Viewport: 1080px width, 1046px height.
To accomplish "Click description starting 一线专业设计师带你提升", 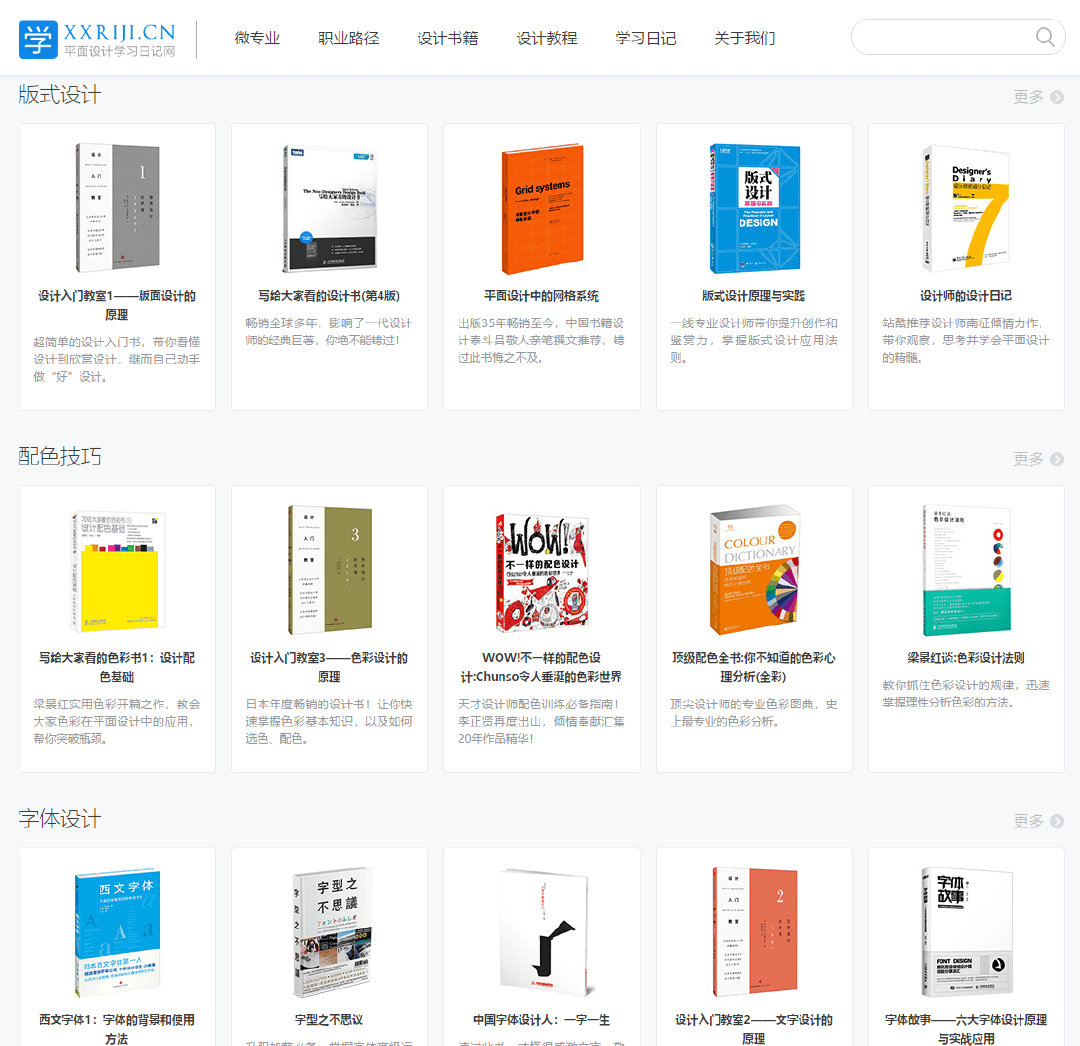I will (754, 341).
